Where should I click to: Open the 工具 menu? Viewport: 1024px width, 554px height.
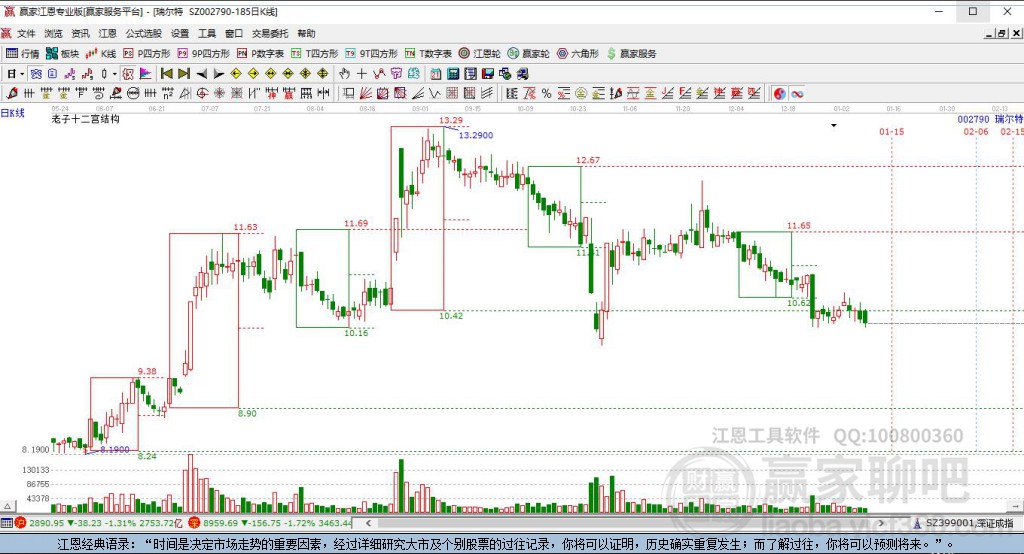pos(207,33)
